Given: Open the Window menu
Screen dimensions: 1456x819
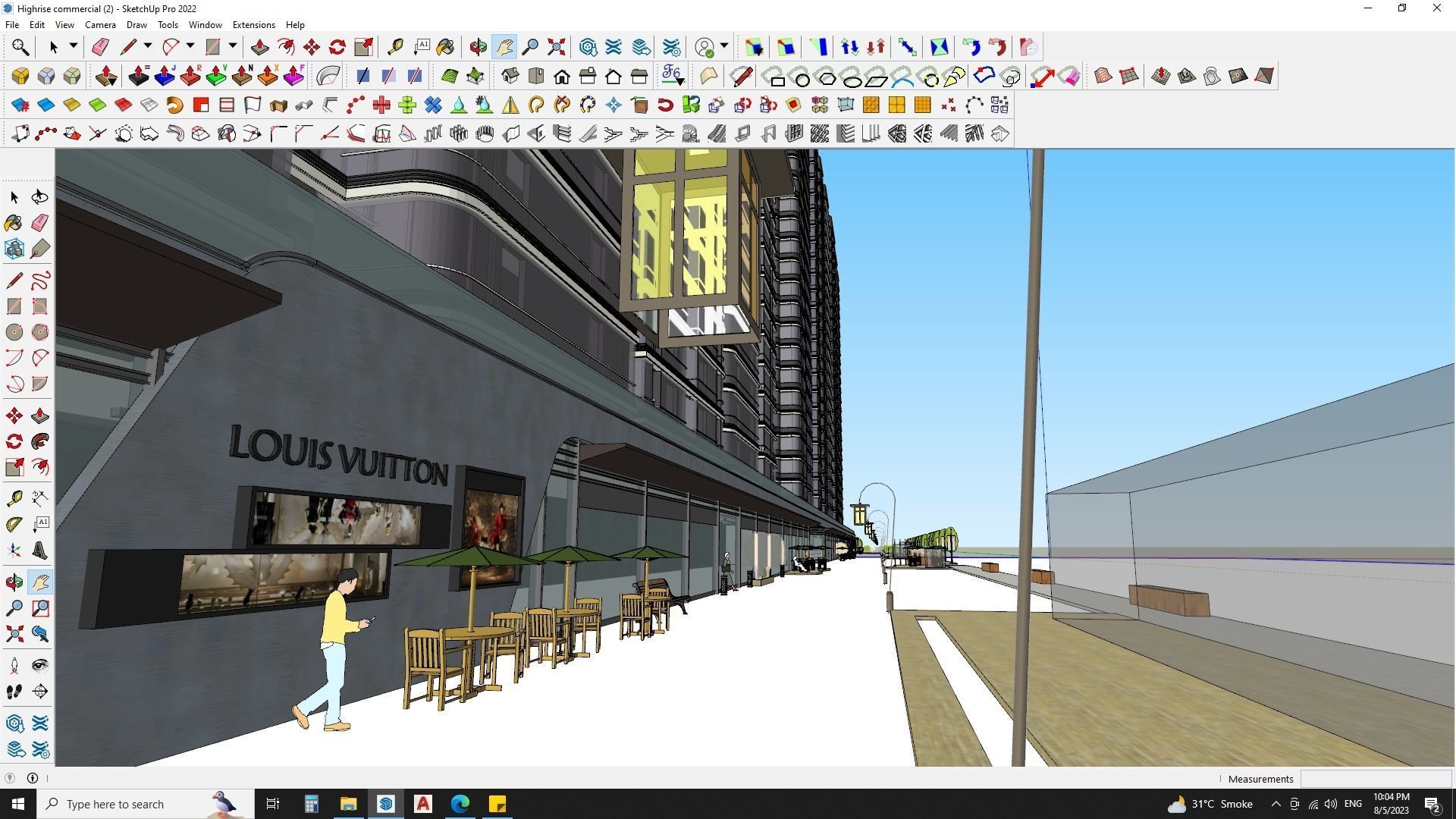Looking at the screenshot, I should click(205, 25).
